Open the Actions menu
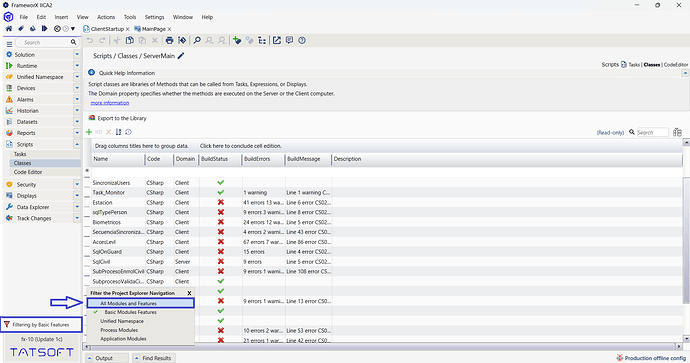Screen dimensions: 690x363 (106, 17)
